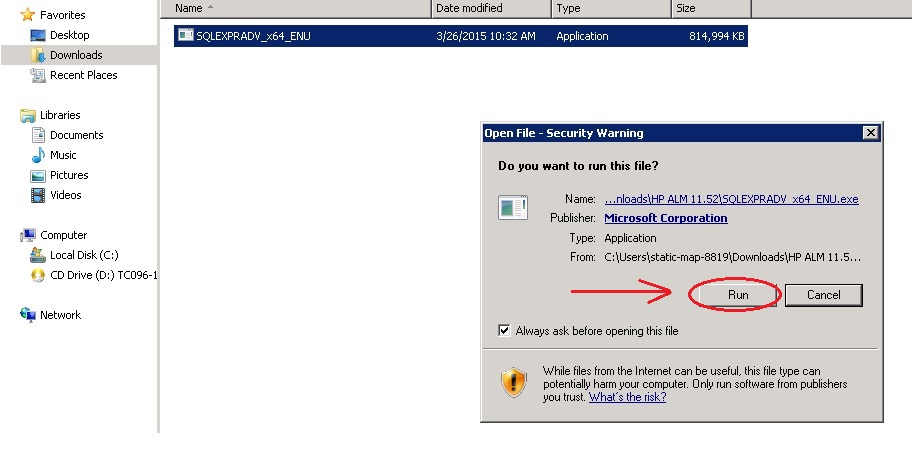Screen dimensions: 912x460
Task: Sort by the Type column header
Action: pyautogui.click(x=611, y=8)
